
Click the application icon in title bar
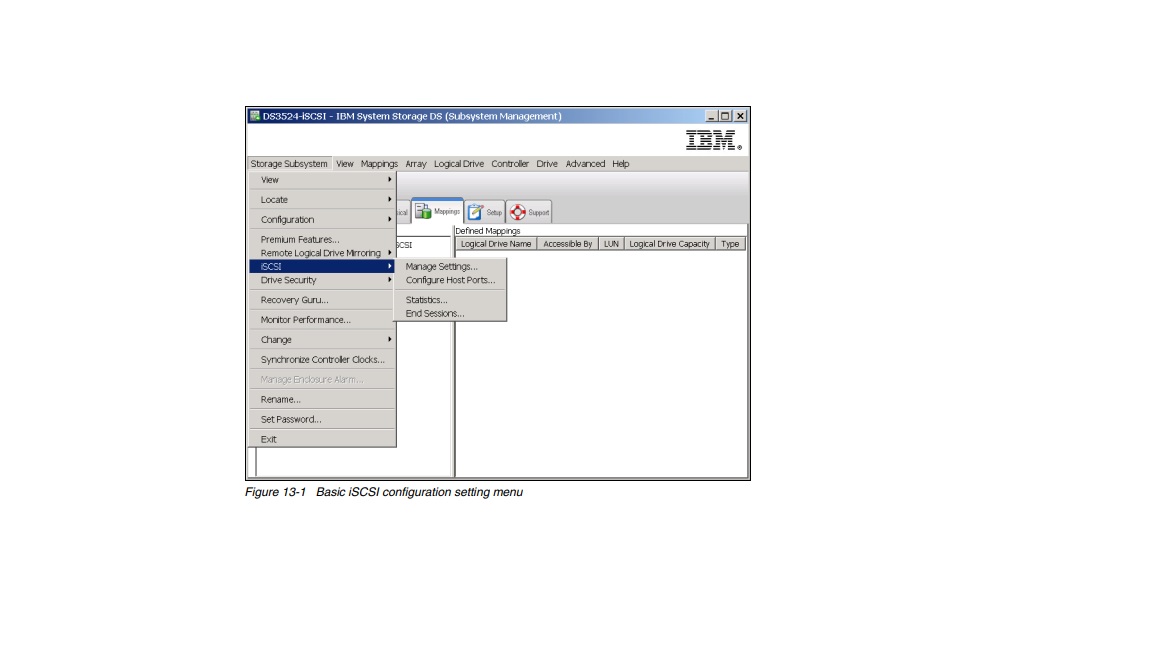point(253,116)
